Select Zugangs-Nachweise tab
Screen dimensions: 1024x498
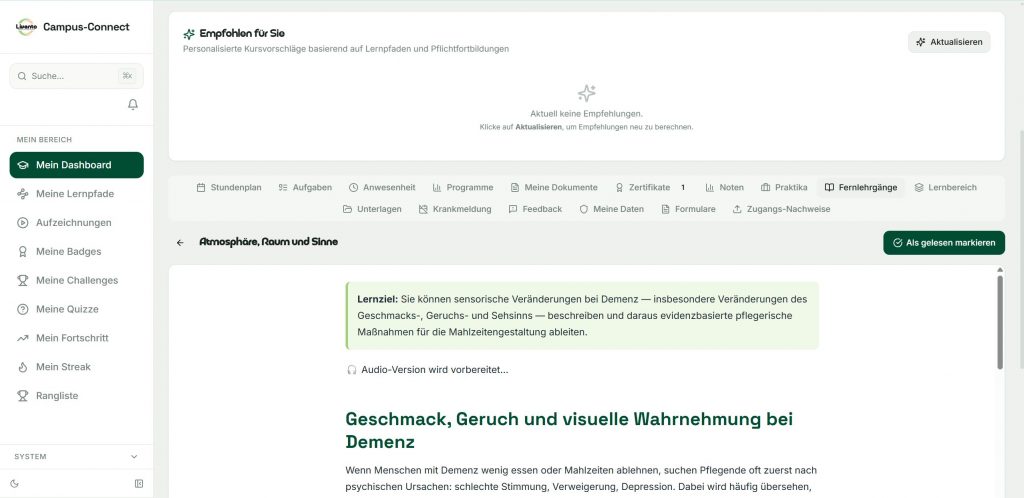781,209
